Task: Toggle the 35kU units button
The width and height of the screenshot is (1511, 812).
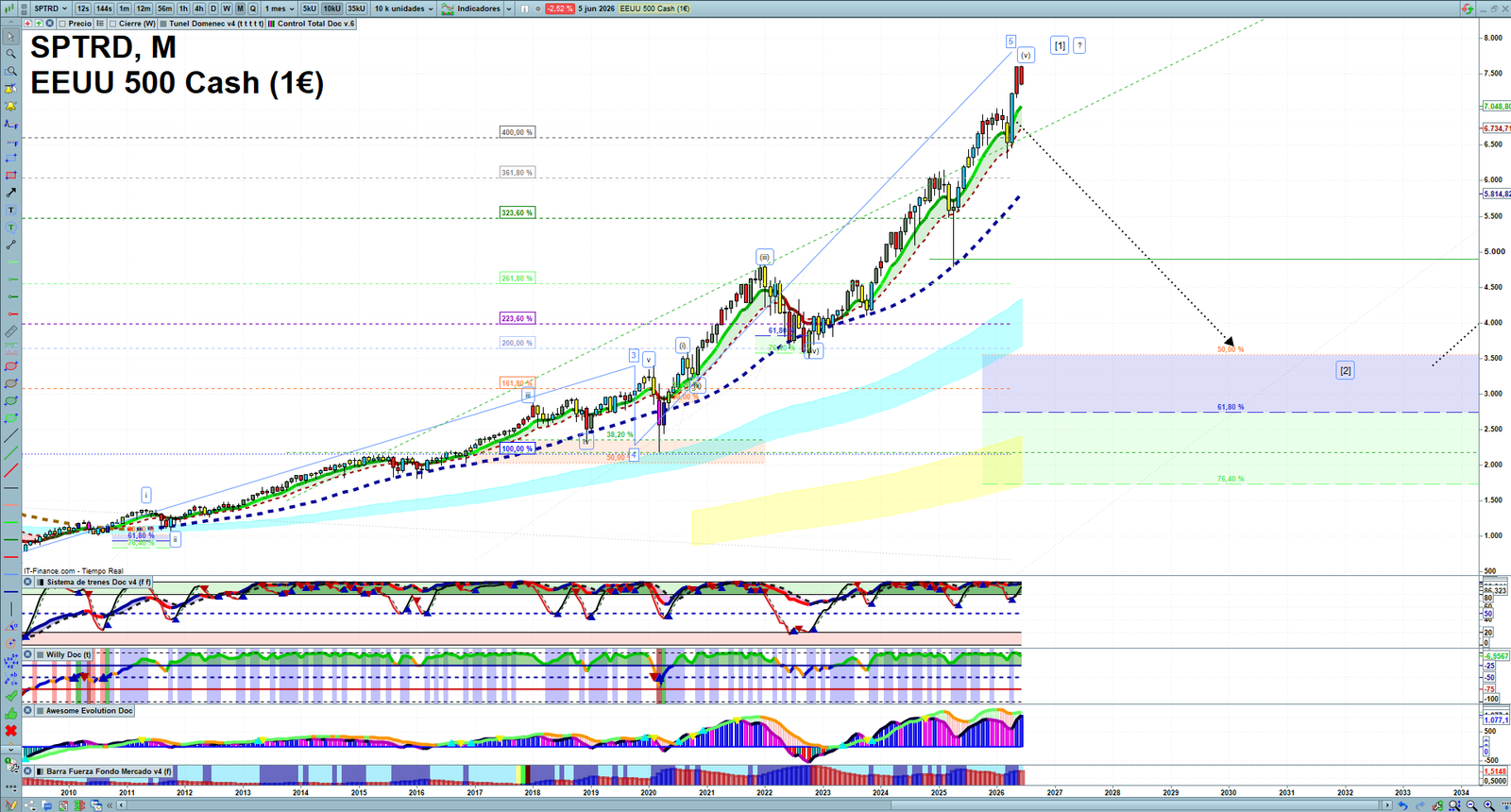Action: [x=356, y=8]
